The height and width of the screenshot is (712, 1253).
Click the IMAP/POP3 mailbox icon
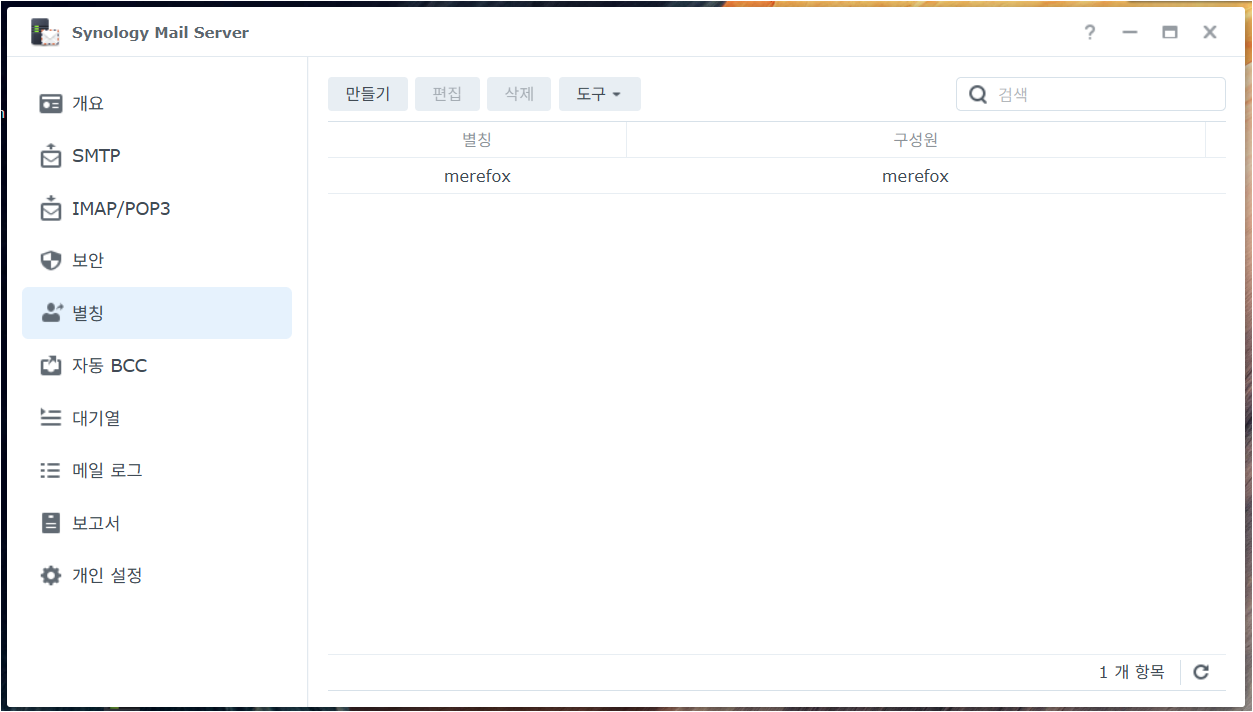[x=51, y=208]
